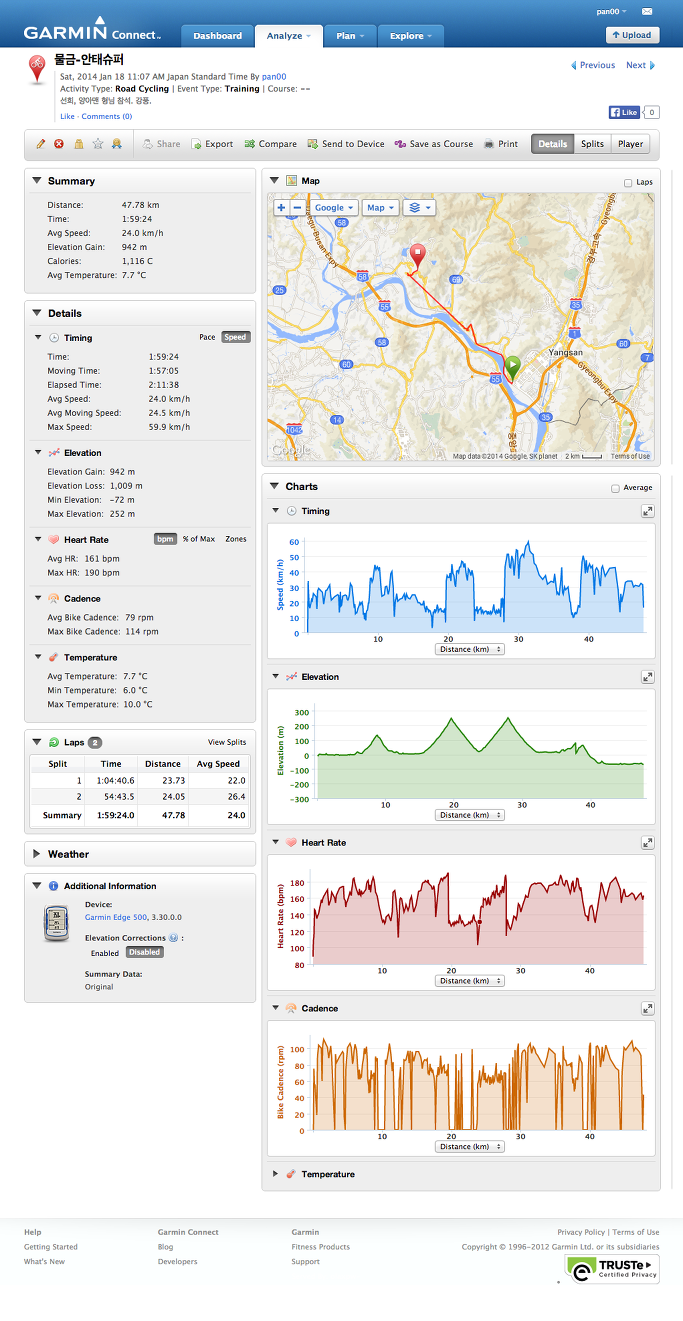Enlarge the Heart Rate chart with expand icon
683x1321 pixels.
[648, 843]
